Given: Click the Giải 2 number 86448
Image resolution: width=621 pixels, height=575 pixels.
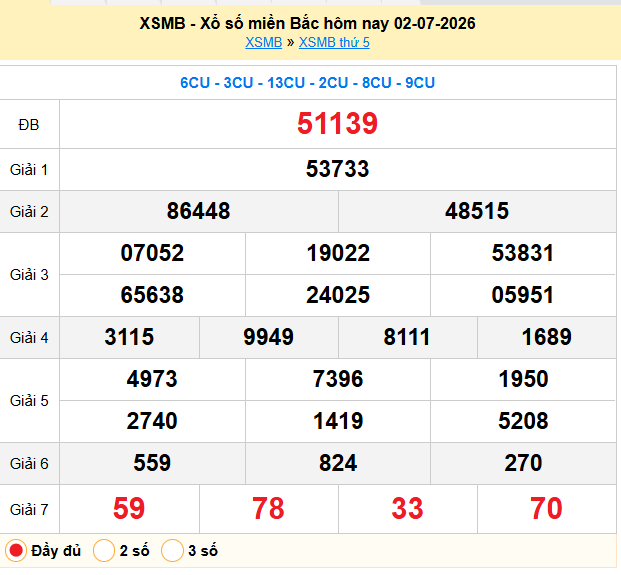Looking at the screenshot, I should point(198,211).
